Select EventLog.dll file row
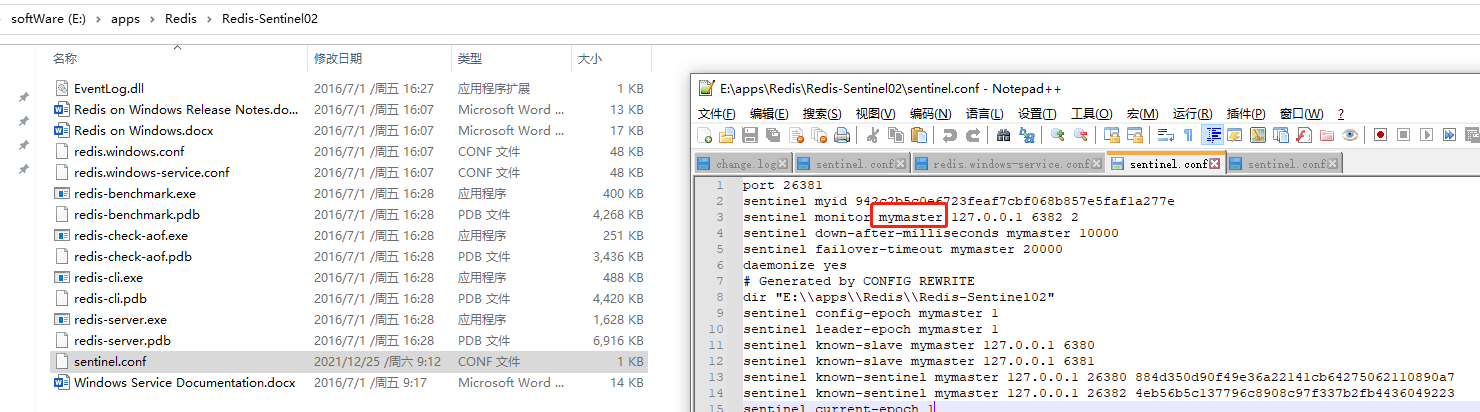 349,89
